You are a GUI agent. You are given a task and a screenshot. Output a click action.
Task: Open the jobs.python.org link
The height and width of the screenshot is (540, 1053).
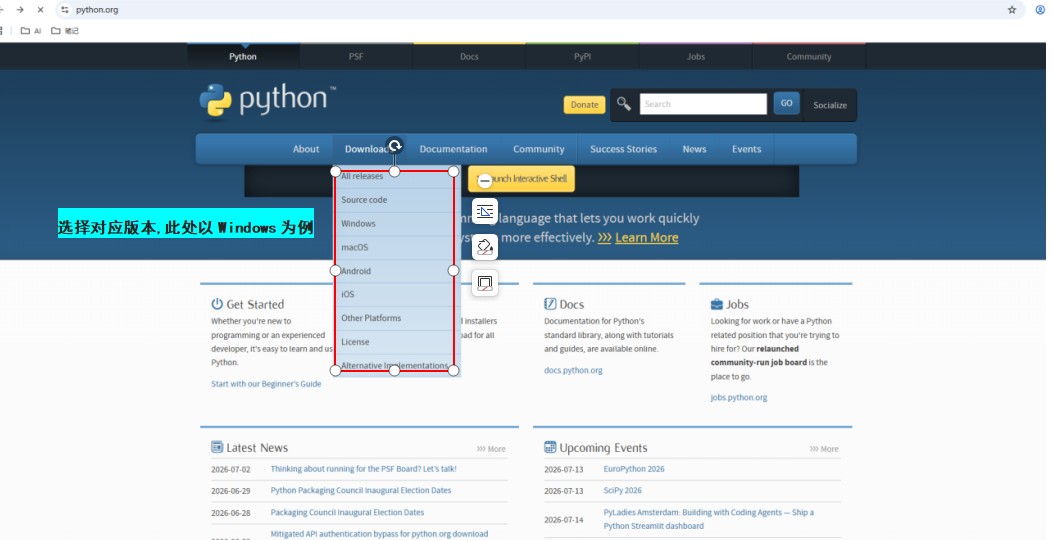click(x=739, y=398)
